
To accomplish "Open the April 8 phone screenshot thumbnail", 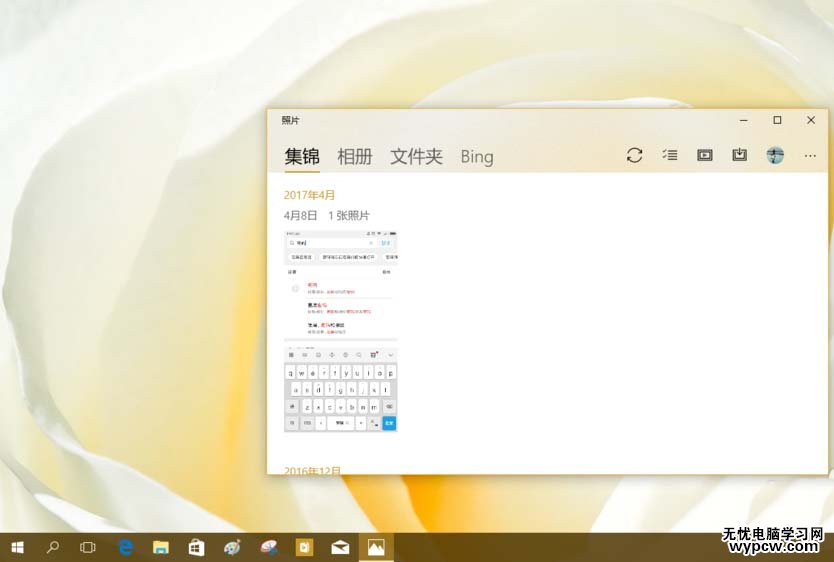I will pos(341,331).
